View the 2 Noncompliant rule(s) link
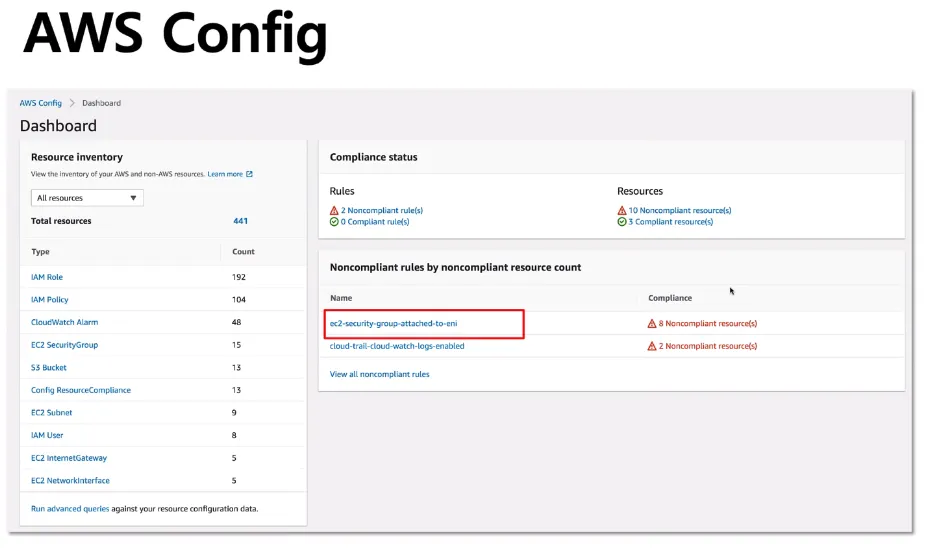Viewport: 934px width, 551px height. tap(382, 210)
